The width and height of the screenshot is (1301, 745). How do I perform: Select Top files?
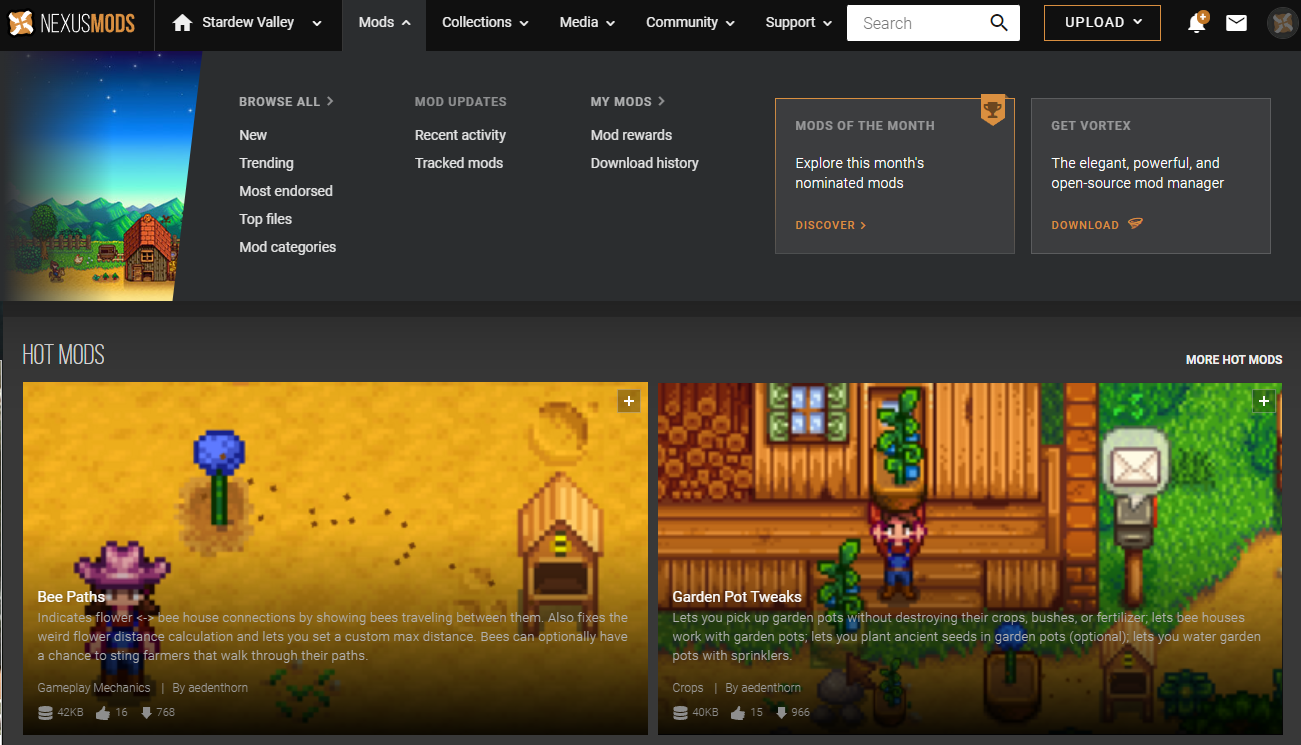pyautogui.click(x=265, y=219)
